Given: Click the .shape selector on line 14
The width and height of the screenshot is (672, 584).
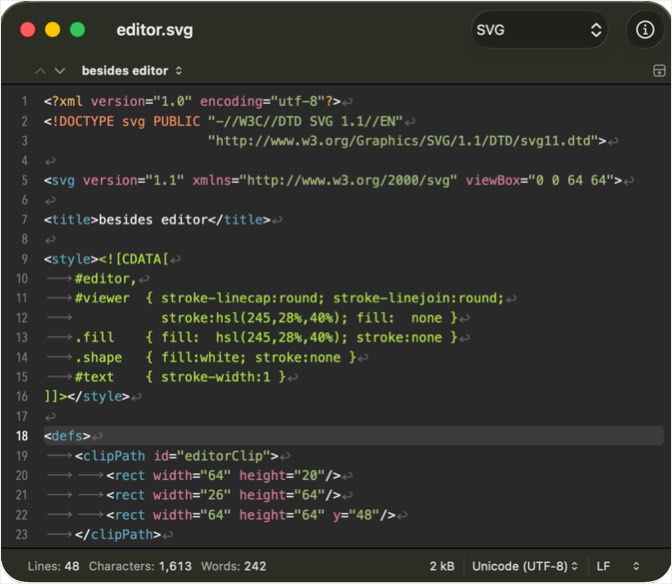Looking at the screenshot, I should [x=98, y=357].
